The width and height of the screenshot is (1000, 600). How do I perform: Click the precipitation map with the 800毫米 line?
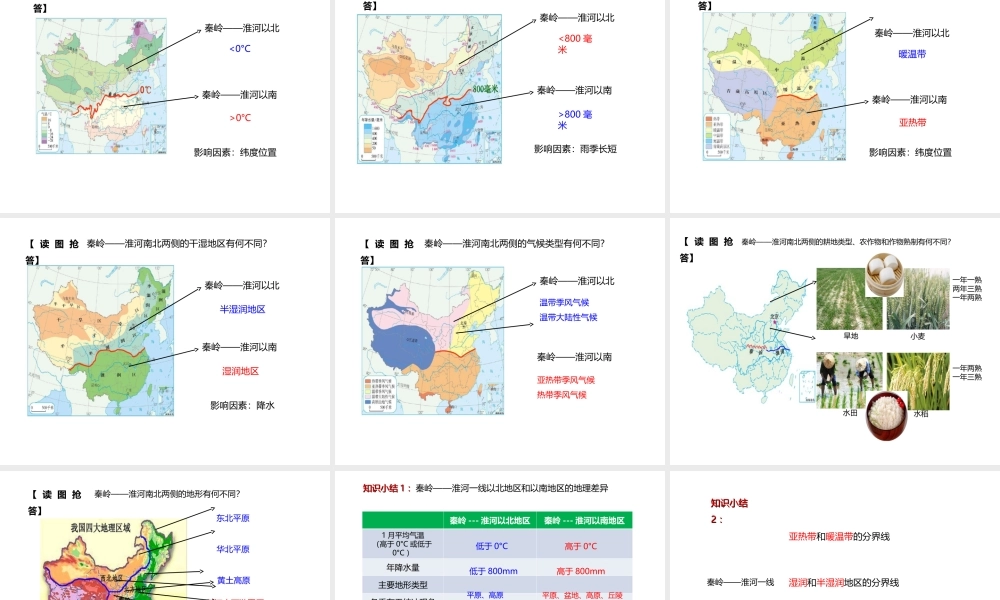(x=429, y=89)
